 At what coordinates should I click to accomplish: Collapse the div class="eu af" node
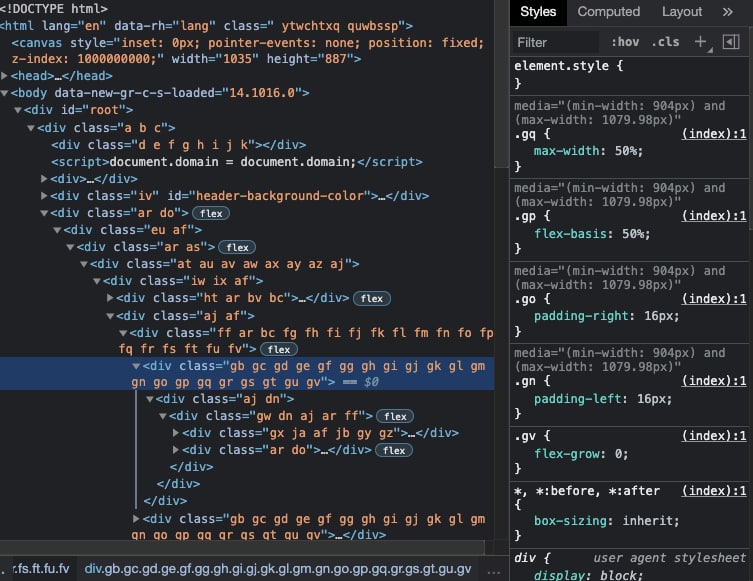click(x=57, y=230)
